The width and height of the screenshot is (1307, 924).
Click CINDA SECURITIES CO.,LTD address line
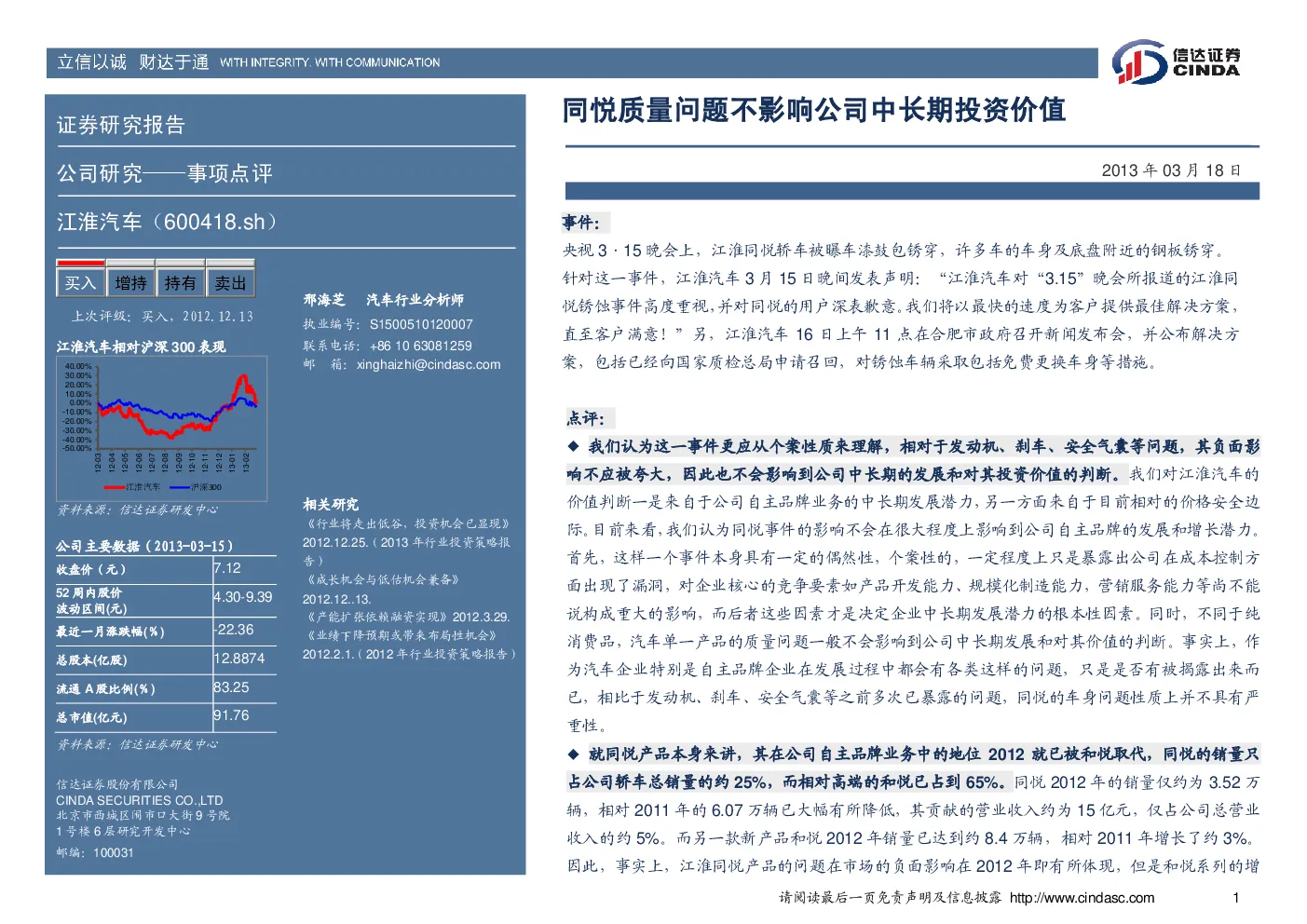click(x=139, y=800)
